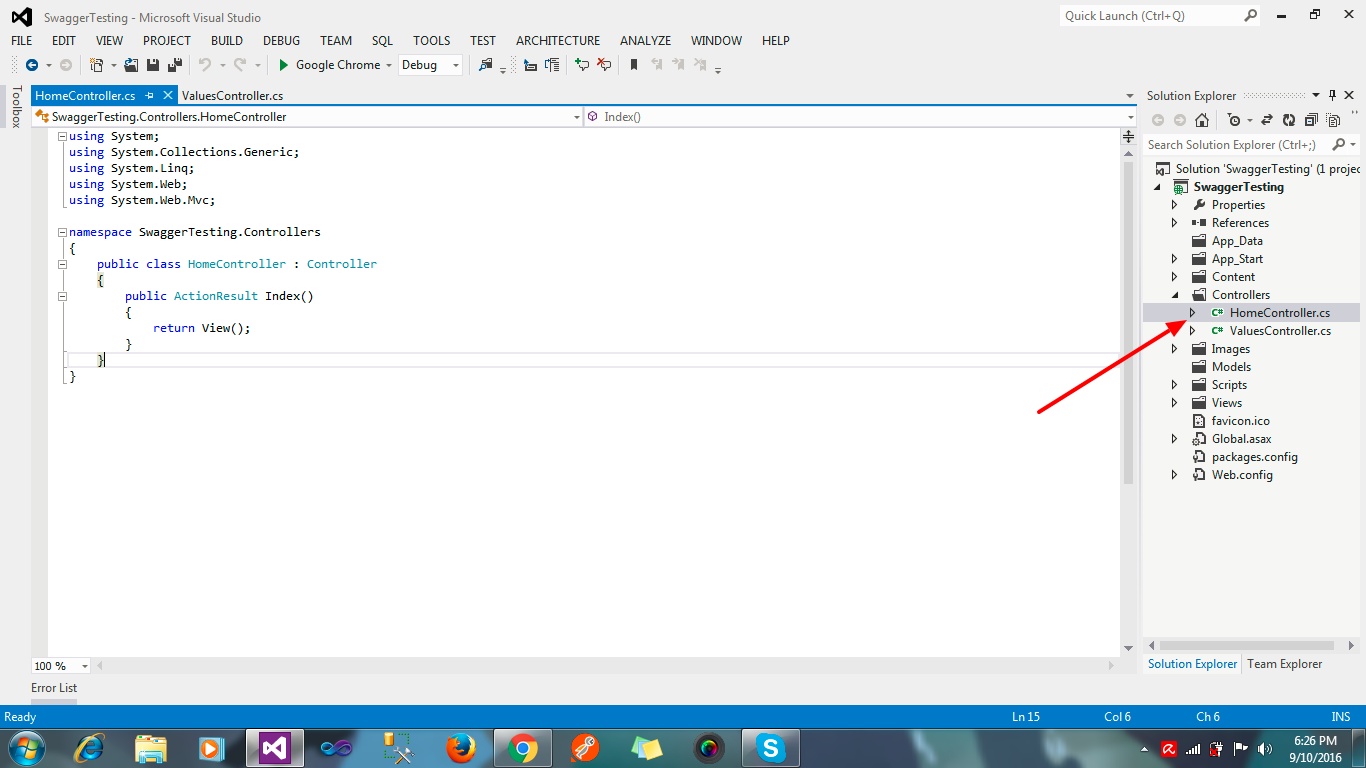Select packages.config in Solution Explorer
The image size is (1366, 768).
point(1254,457)
